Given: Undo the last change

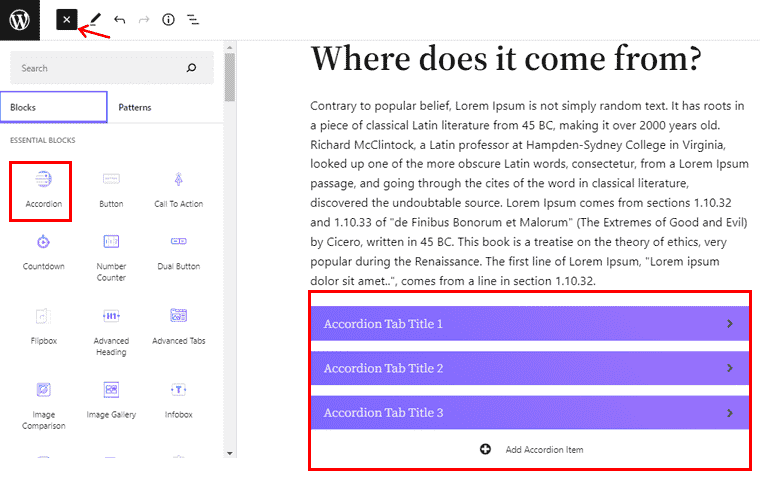Looking at the screenshot, I should click(120, 20).
